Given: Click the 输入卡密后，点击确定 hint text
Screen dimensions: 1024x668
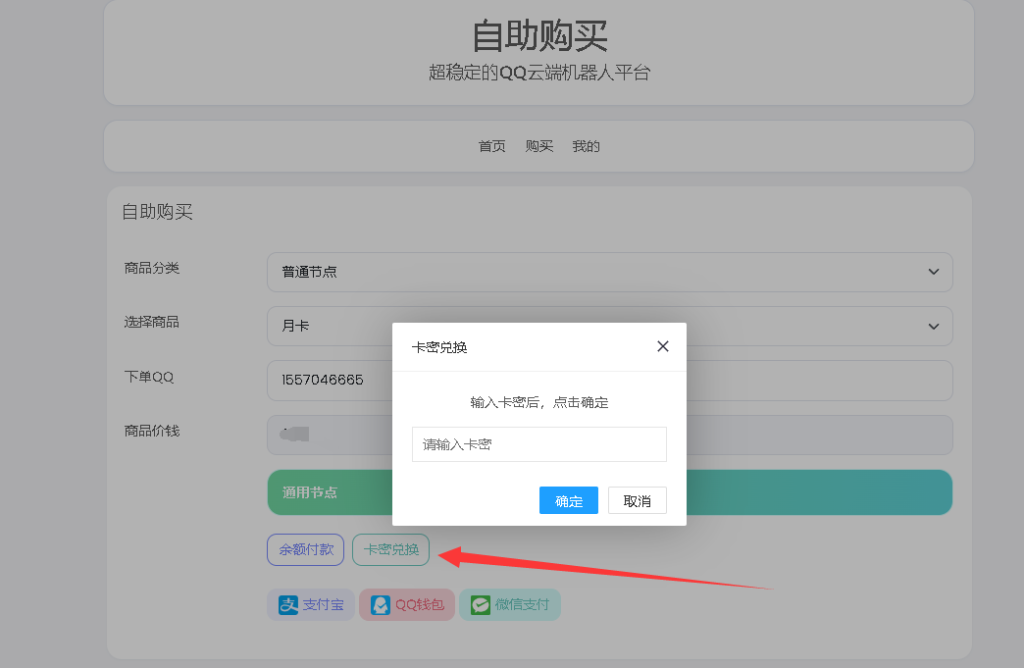Looking at the screenshot, I should pos(539,403).
